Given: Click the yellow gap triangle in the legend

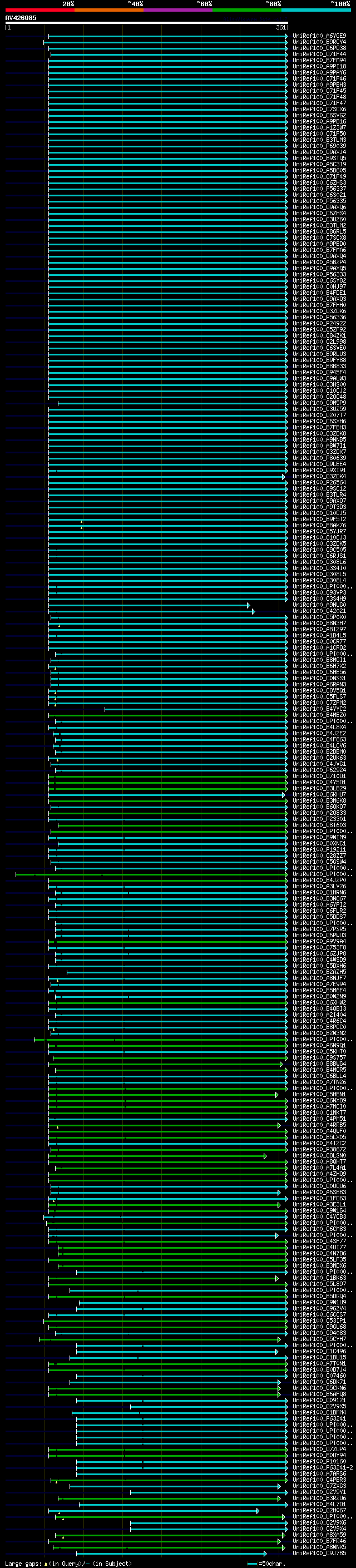Looking at the screenshot, I should tap(46, 1563).
